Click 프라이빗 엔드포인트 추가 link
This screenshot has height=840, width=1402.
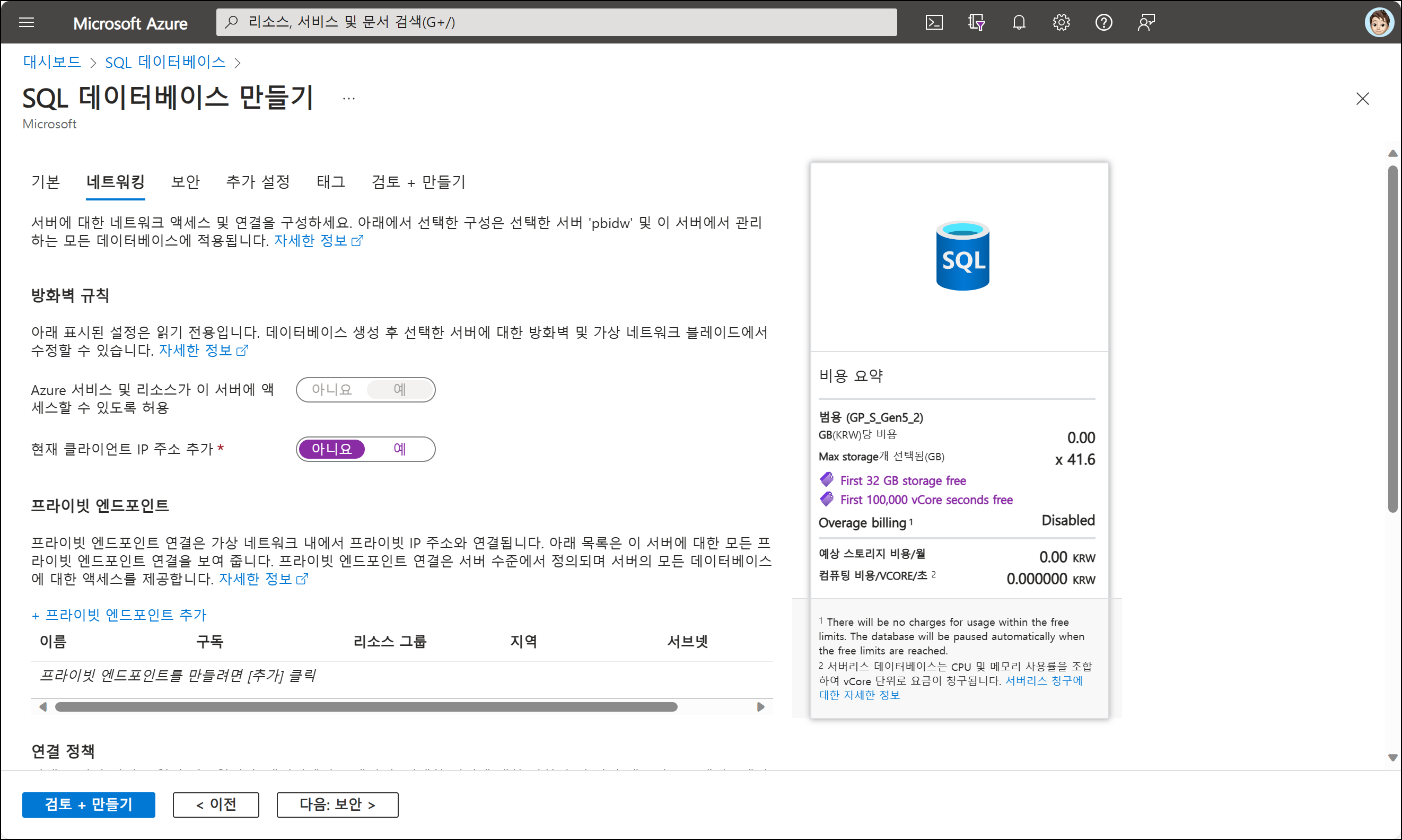click(x=119, y=615)
